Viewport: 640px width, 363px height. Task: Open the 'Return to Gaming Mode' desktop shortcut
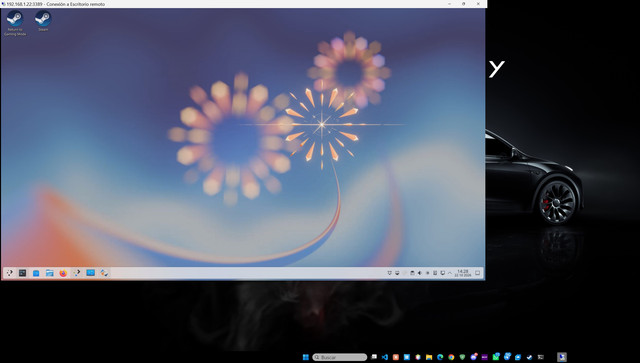[15, 23]
